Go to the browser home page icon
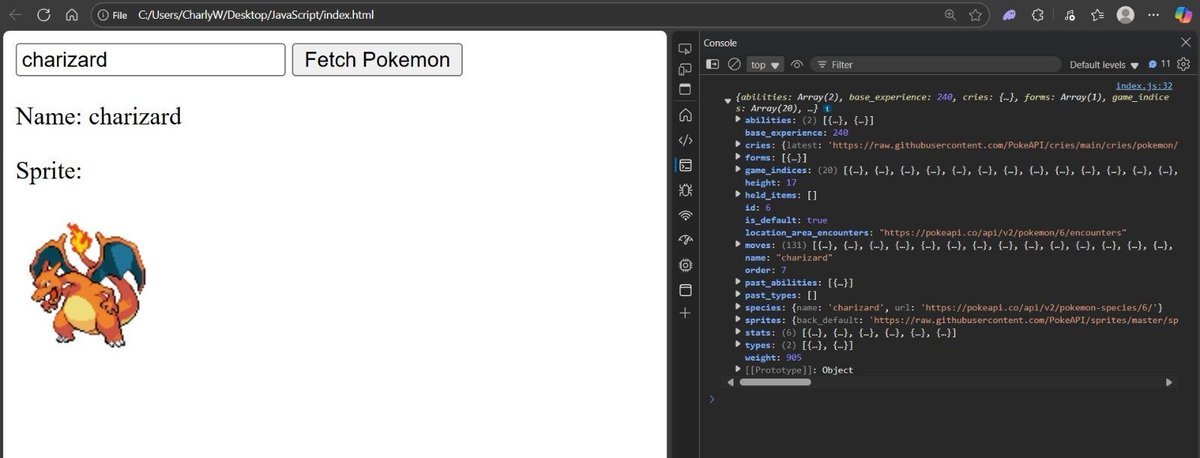This screenshot has height=458, width=1200. tap(71, 15)
